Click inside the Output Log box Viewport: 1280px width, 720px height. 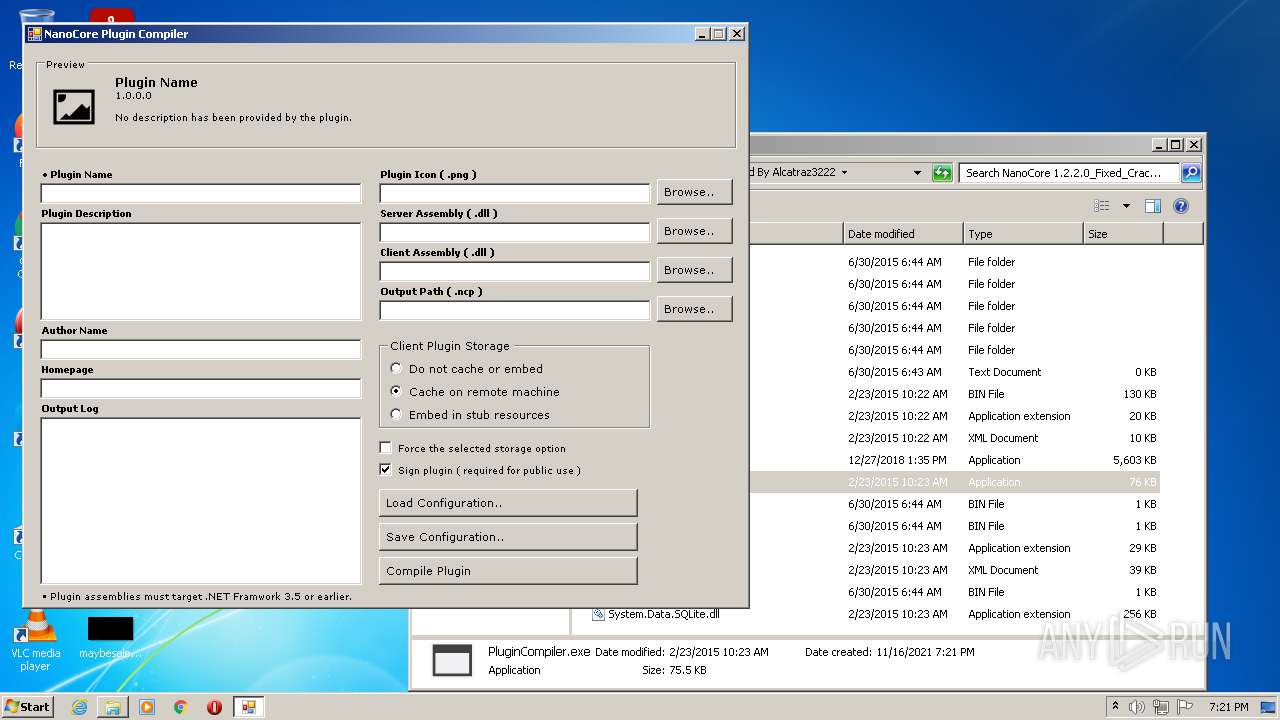click(x=201, y=500)
